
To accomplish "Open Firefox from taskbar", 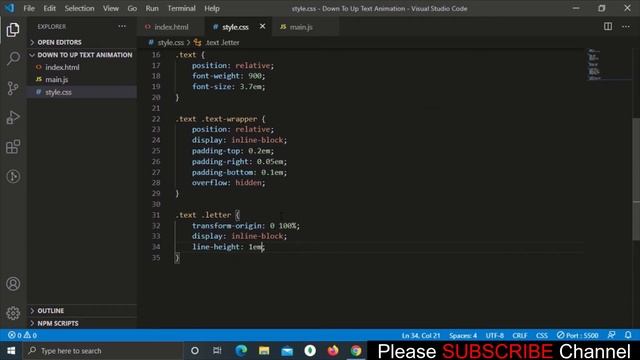I will click(333, 351).
